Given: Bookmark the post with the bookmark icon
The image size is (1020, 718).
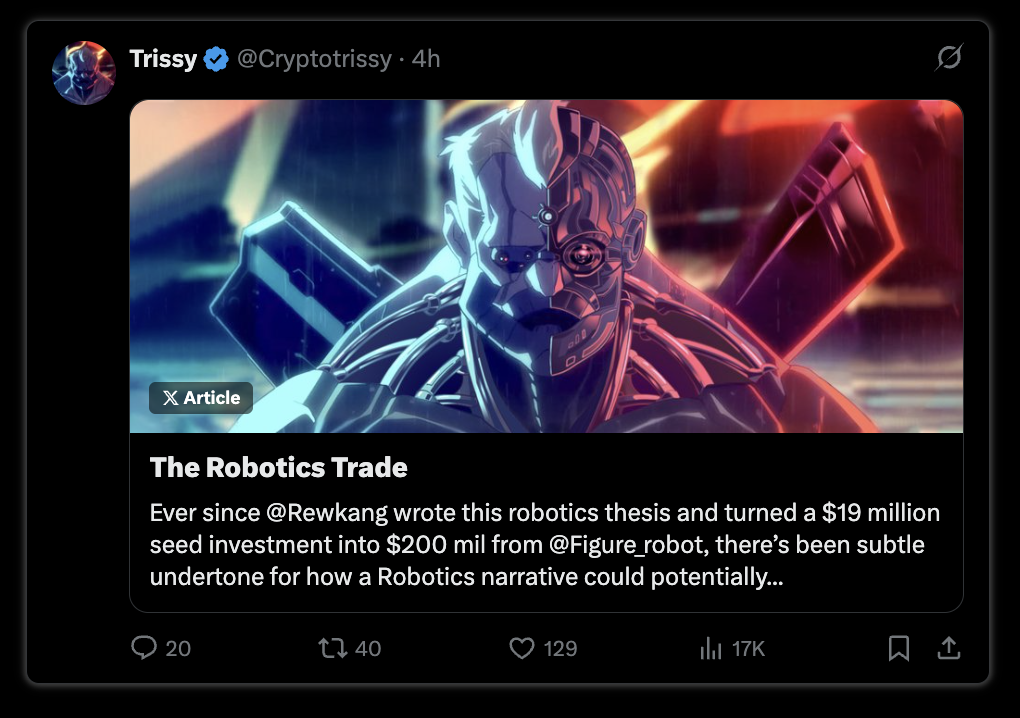Looking at the screenshot, I should click(898, 648).
